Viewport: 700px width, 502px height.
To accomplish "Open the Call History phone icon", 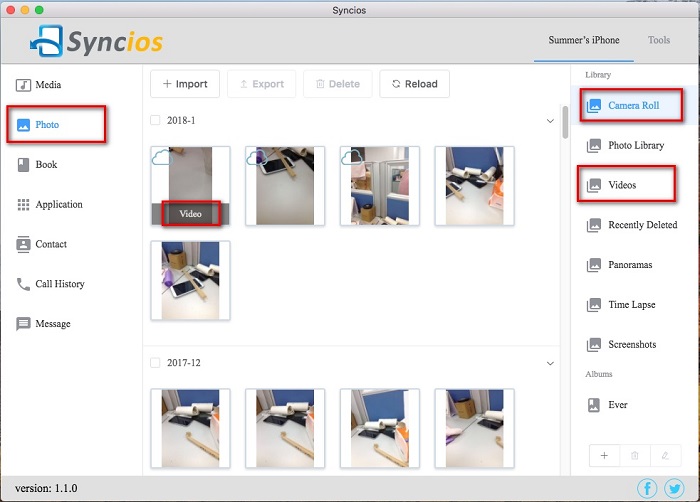I will coord(23,284).
